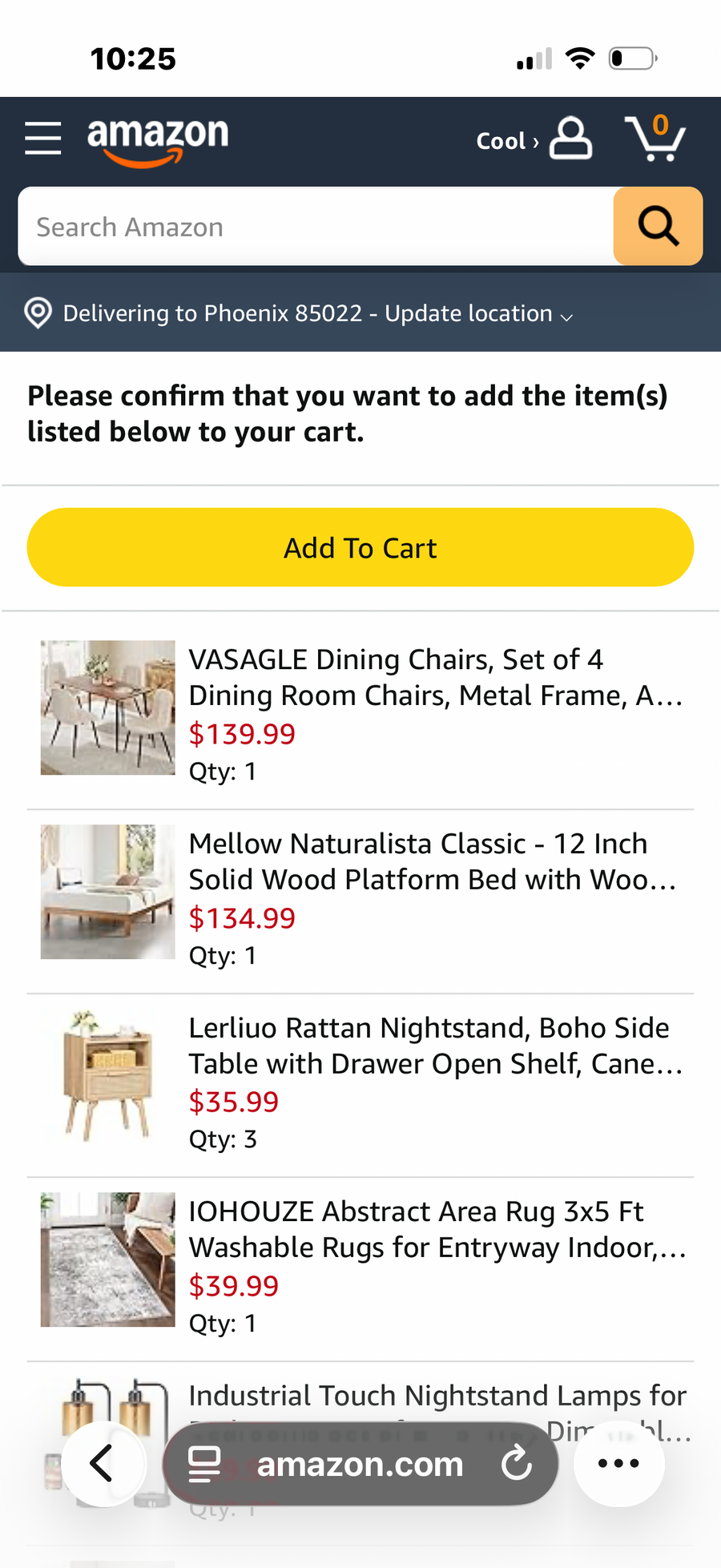Go back with the browser back arrow
721x1568 pixels.
coord(103,1463)
